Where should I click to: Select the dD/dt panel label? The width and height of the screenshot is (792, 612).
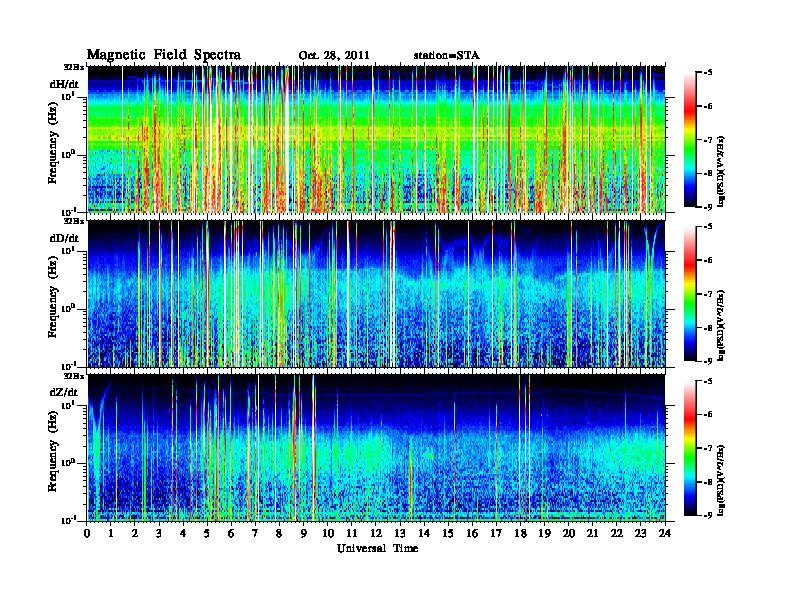pyautogui.click(x=64, y=238)
